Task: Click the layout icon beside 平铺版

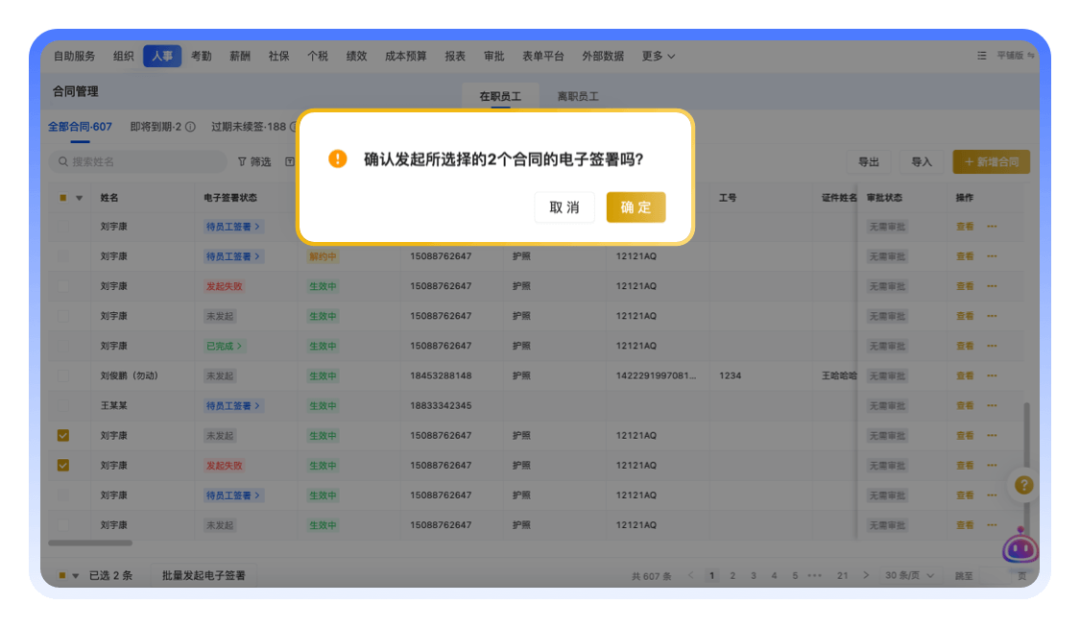Action: 981,56
